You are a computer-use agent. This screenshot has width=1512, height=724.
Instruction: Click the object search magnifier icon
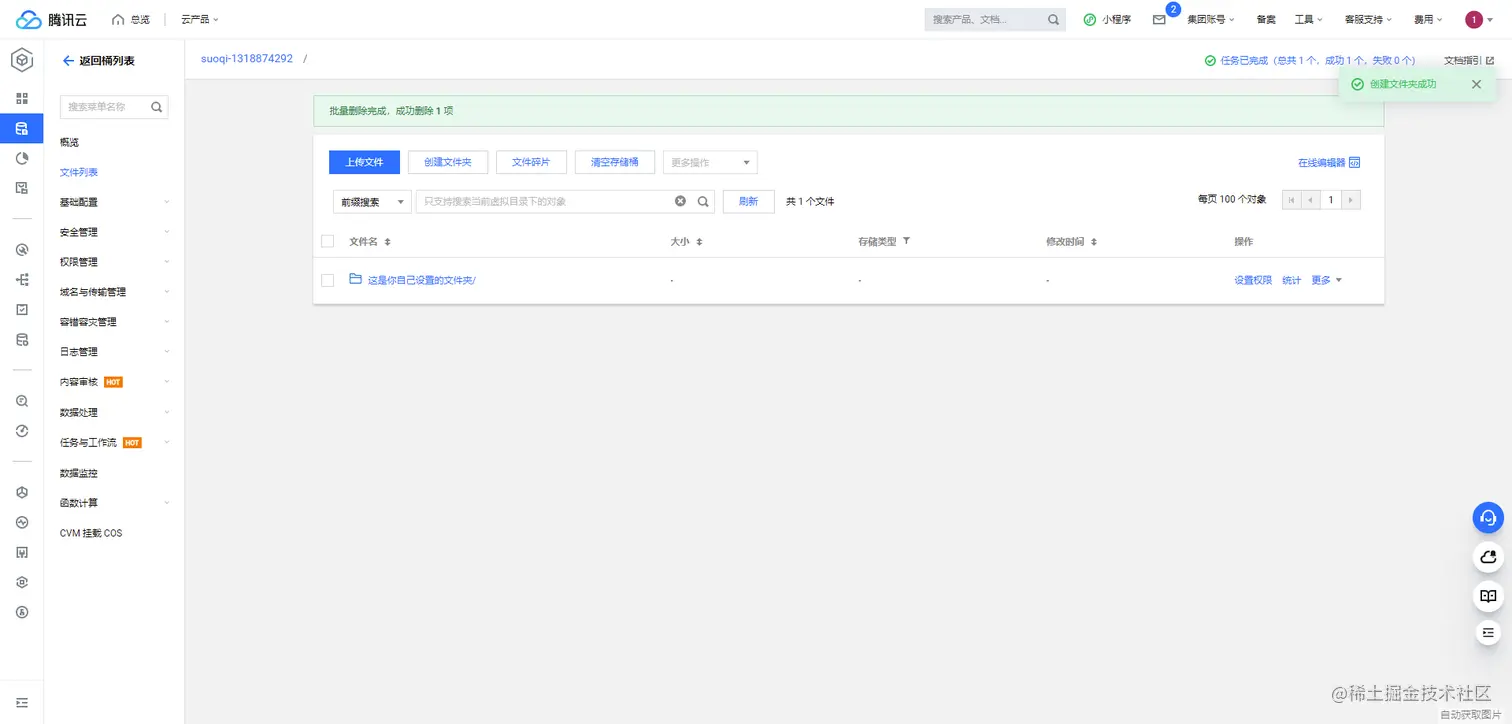pos(703,201)
